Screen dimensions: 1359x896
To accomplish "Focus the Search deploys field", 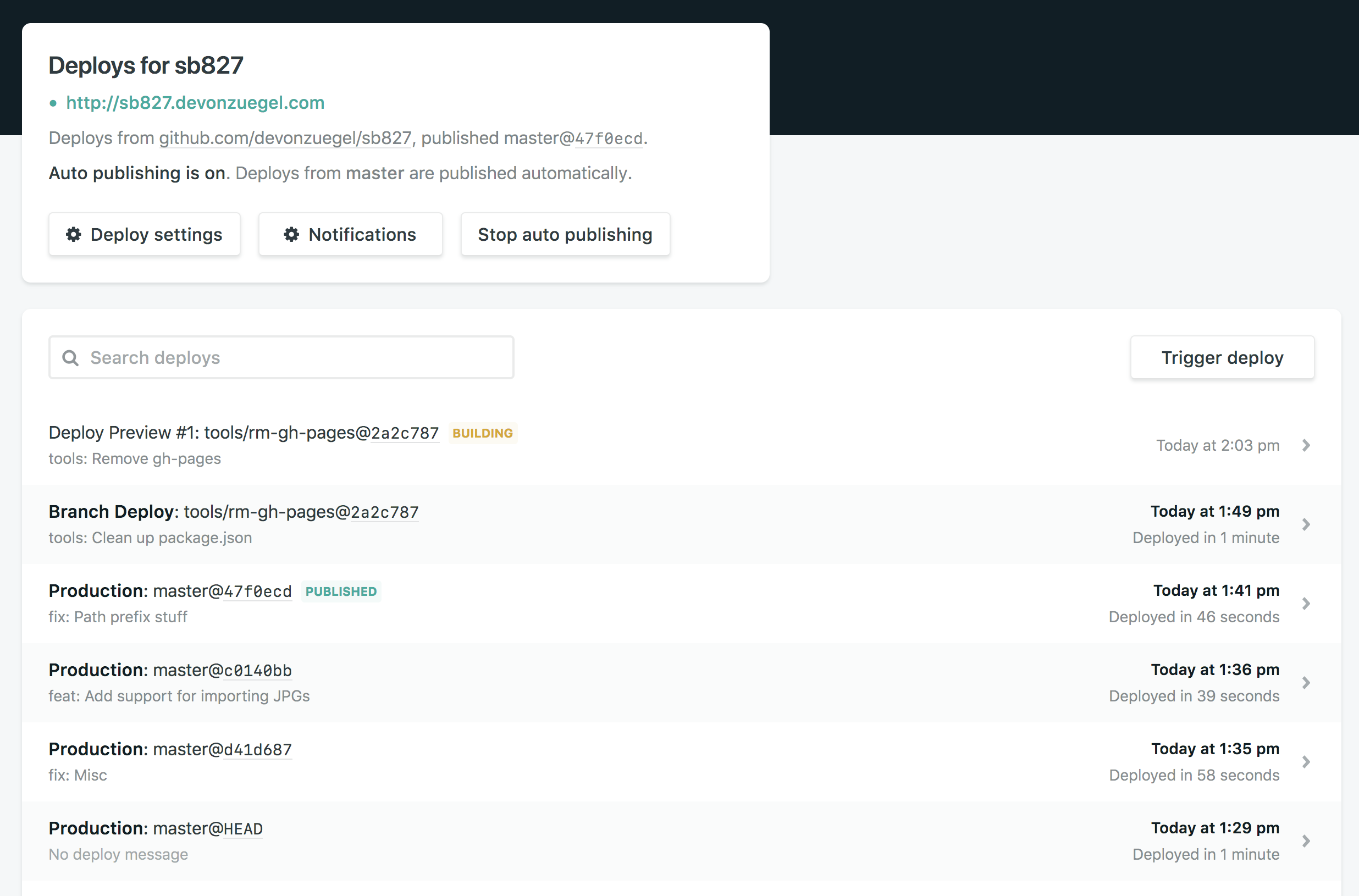I will (297, 358).
